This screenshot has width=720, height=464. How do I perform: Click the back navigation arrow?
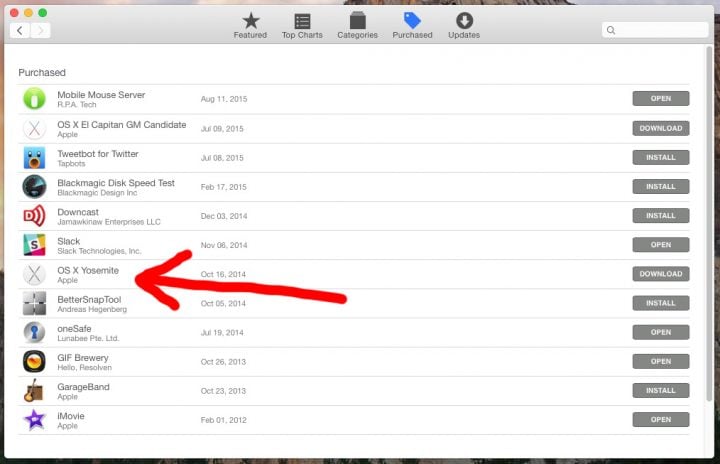click(x=19, y=30)
